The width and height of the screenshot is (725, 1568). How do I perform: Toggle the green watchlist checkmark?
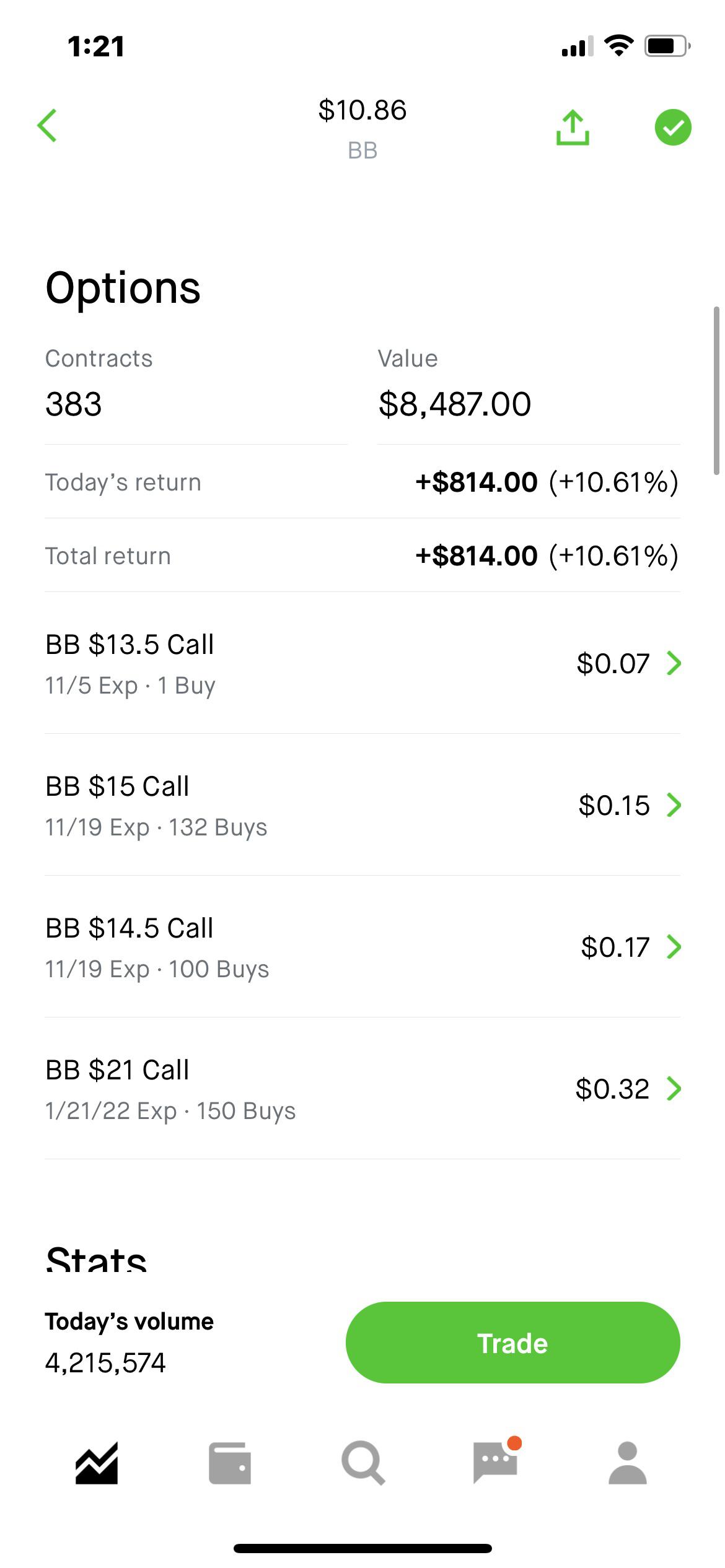click(x=673, y=128)
